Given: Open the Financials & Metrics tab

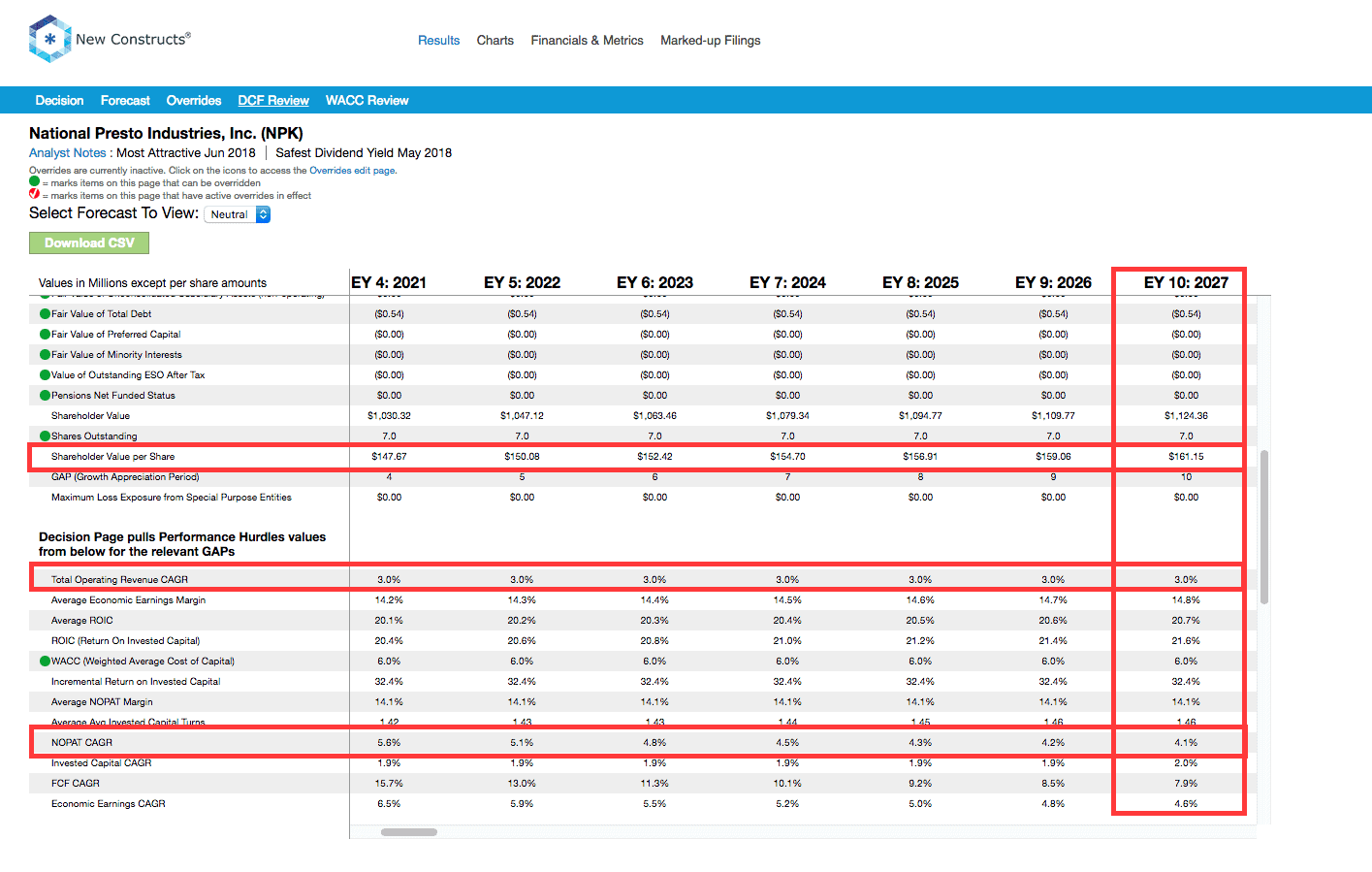Looking at the screenshot, I should click(x=587, y=40).
